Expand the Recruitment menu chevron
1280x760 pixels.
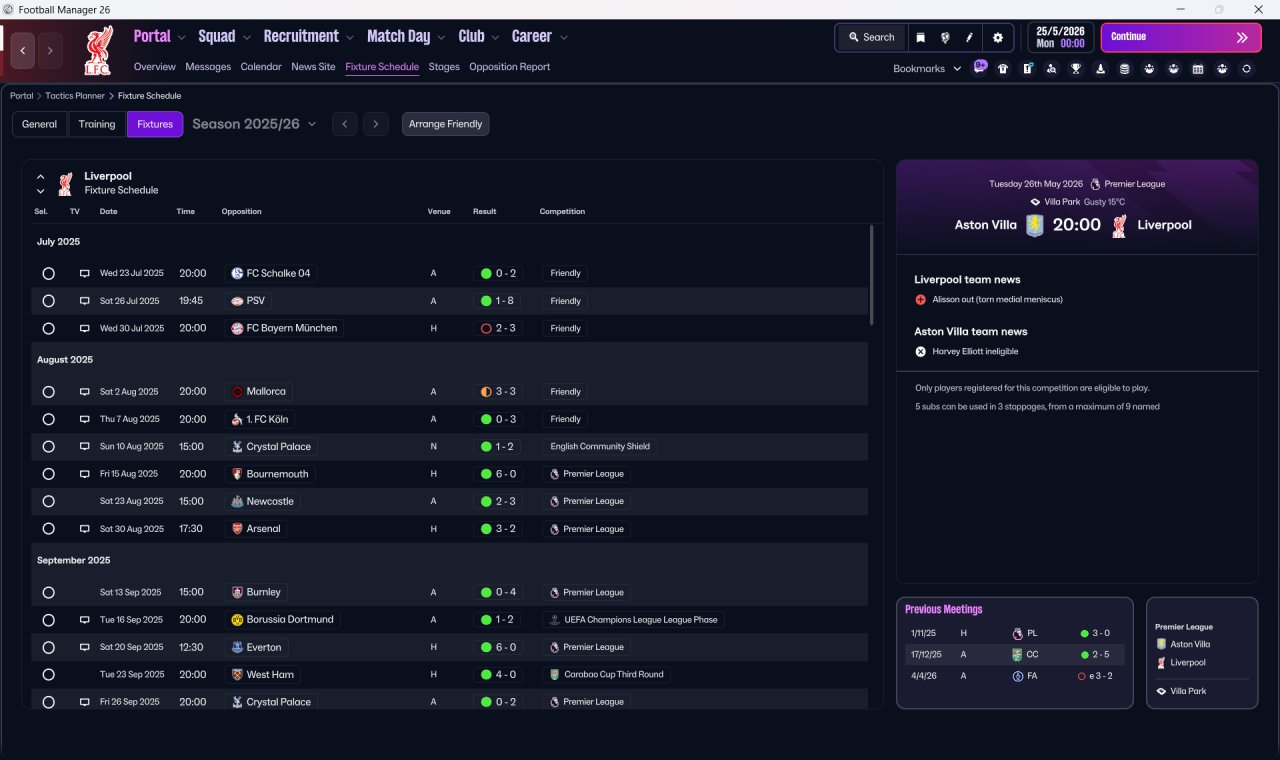[350, 37]
